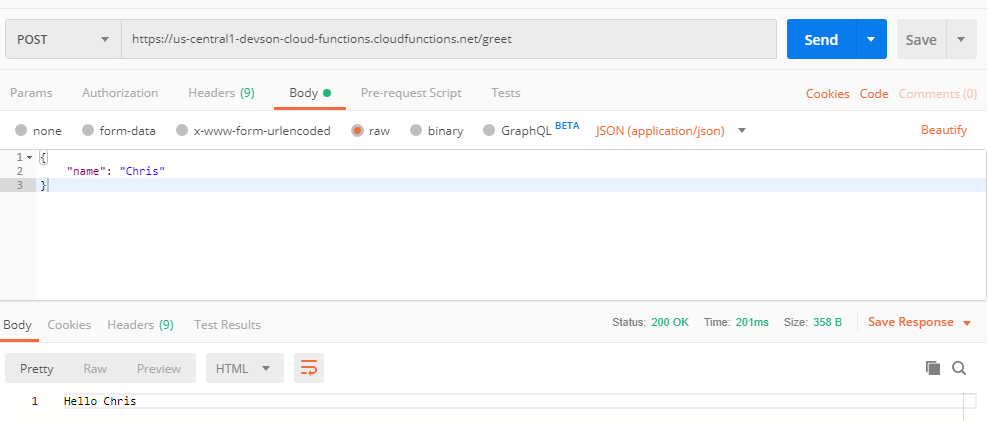This screenshot has width=988, height=421.
Task: Select the 200 OK status value
Action: 670,322
